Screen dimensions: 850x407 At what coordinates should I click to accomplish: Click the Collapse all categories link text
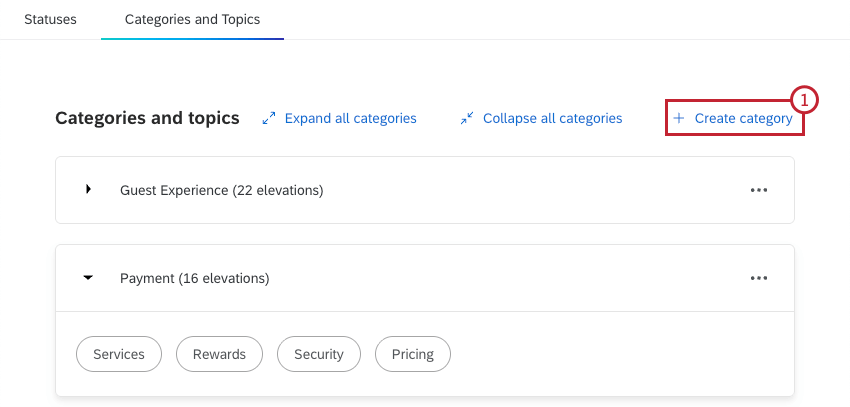point(552,118)
